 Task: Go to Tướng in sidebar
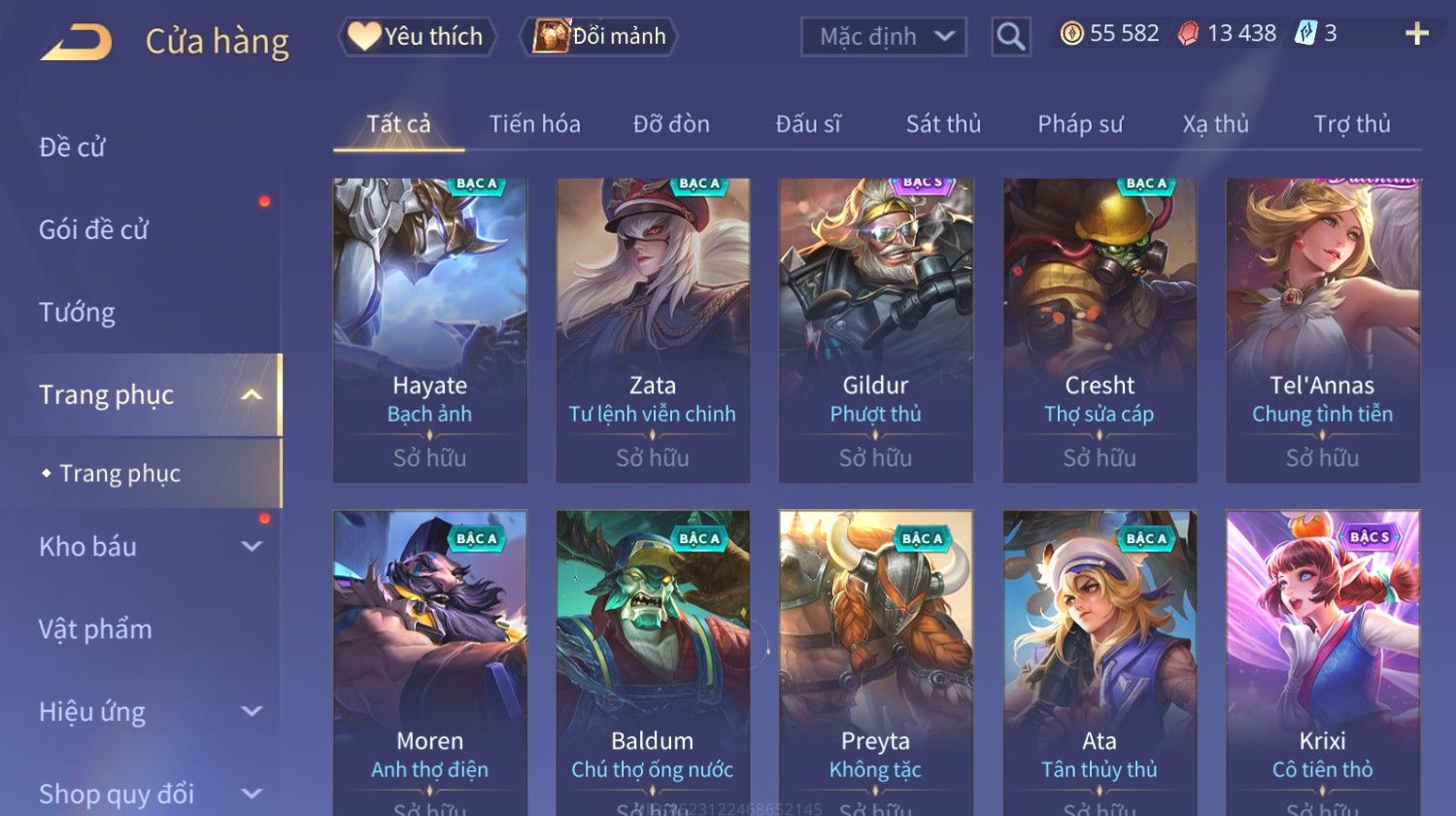pos(78,312)
